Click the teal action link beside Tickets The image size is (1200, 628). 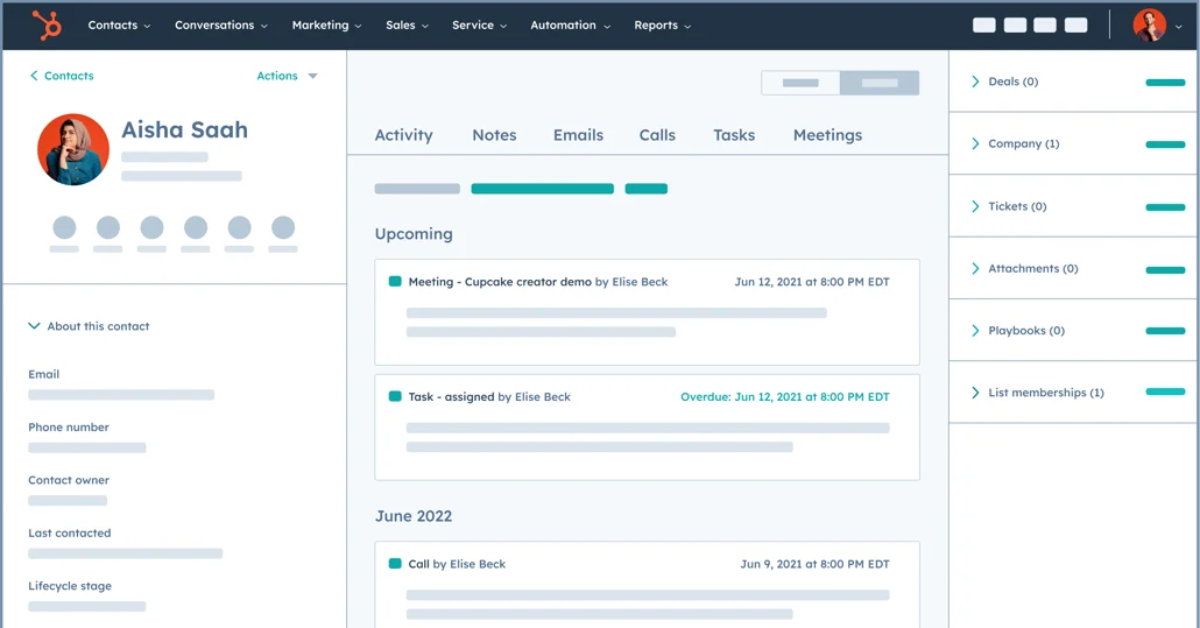pos(1165,207)
